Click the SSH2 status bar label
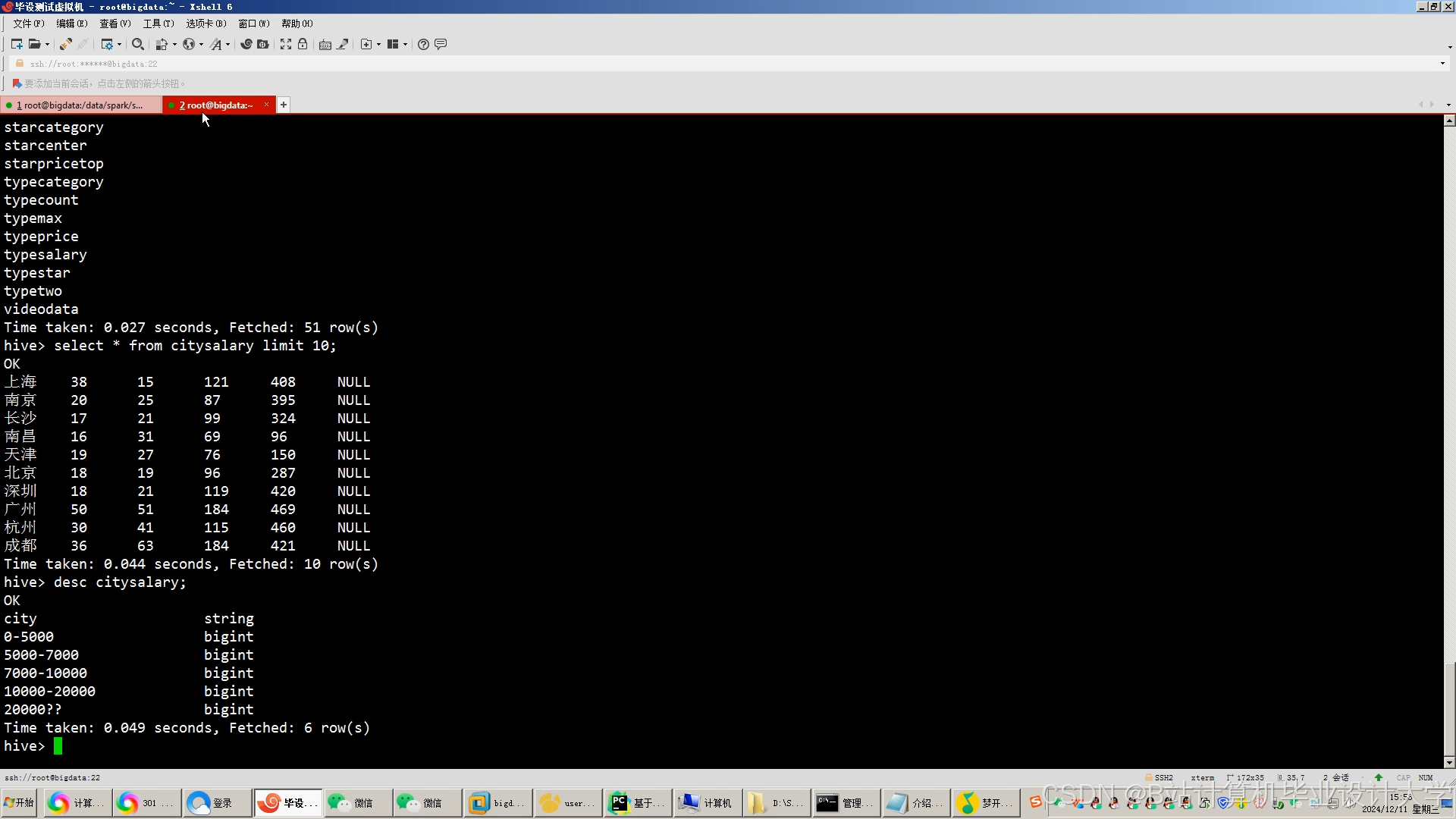Screen dimensions: 1456x819 coord(1165,777)
